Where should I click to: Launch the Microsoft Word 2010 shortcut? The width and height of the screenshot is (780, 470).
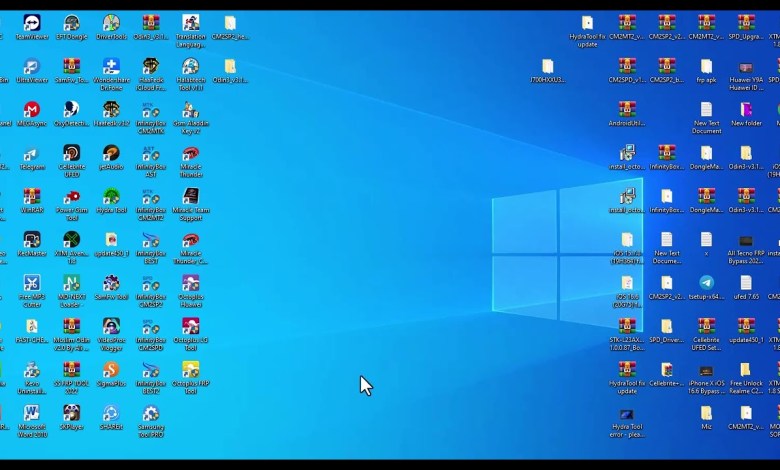tap(32, 413)
